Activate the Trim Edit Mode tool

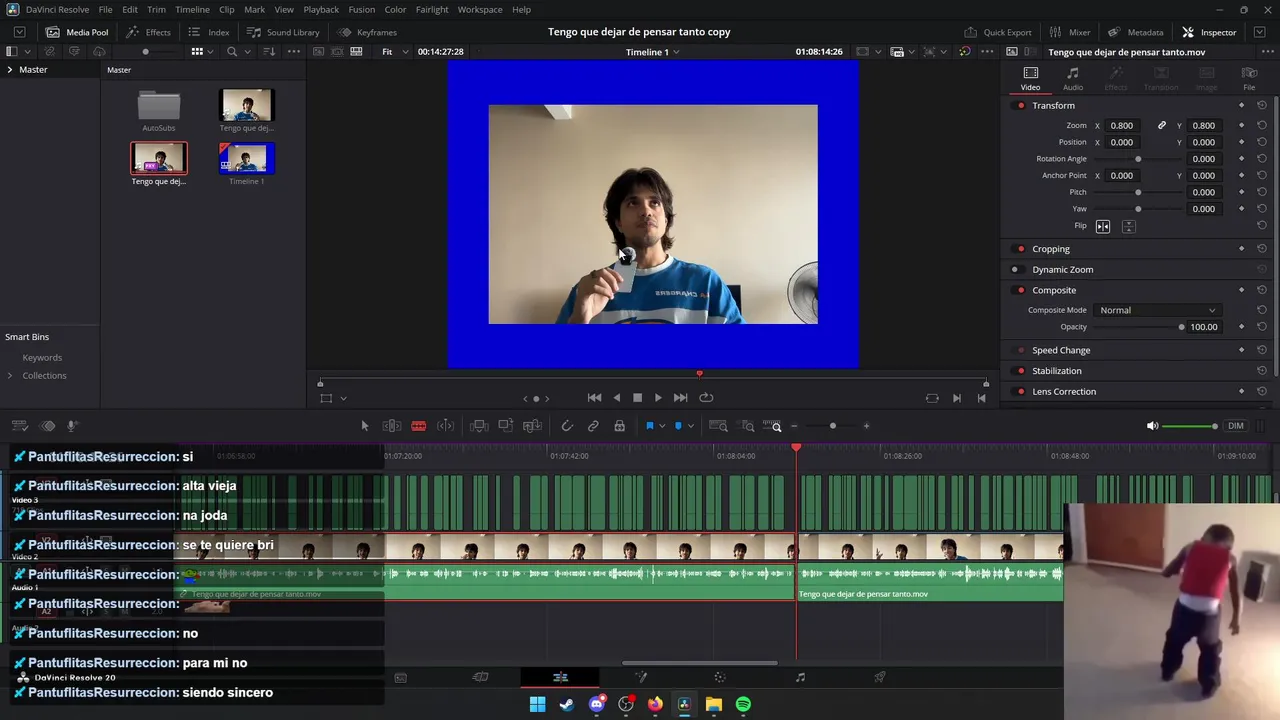coord(392,426)
